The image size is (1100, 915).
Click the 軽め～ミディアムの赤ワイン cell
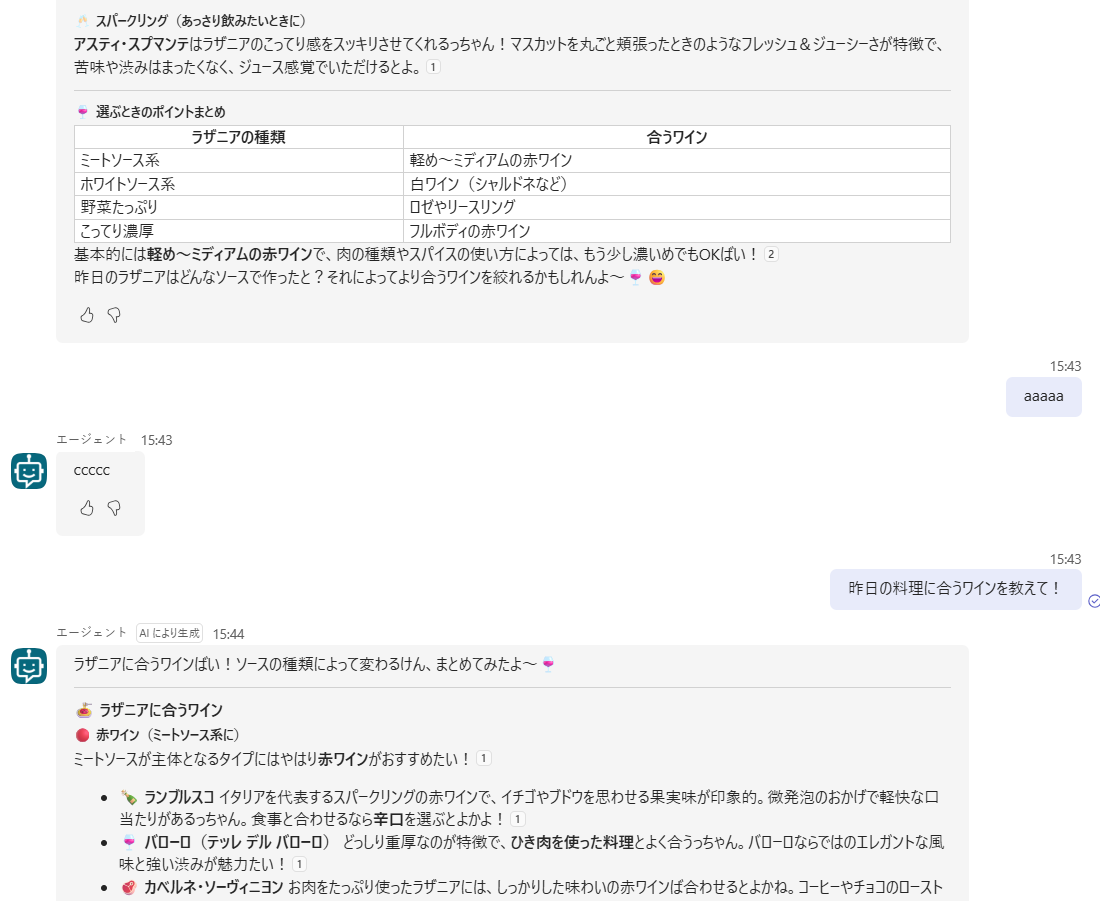tap(677, 161)
